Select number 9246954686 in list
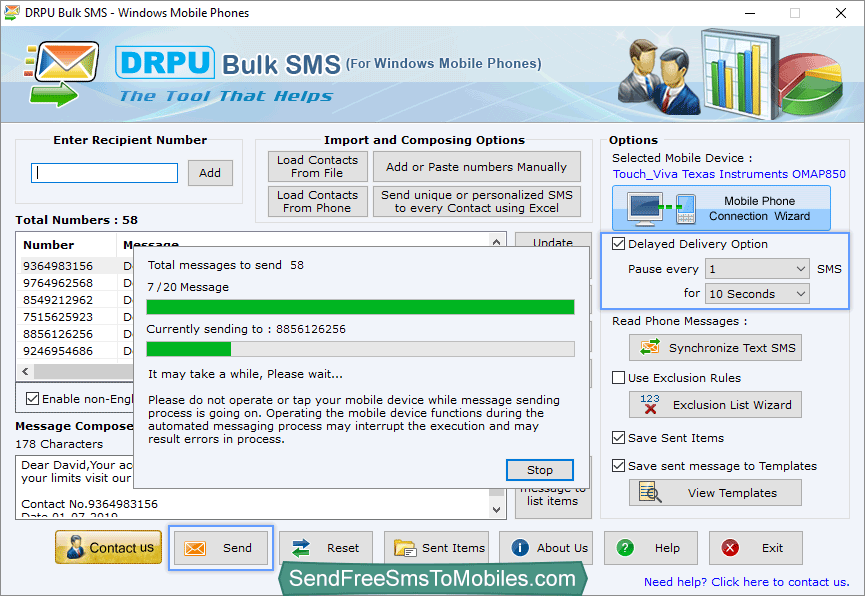865x596 pixels. [58, 351]
